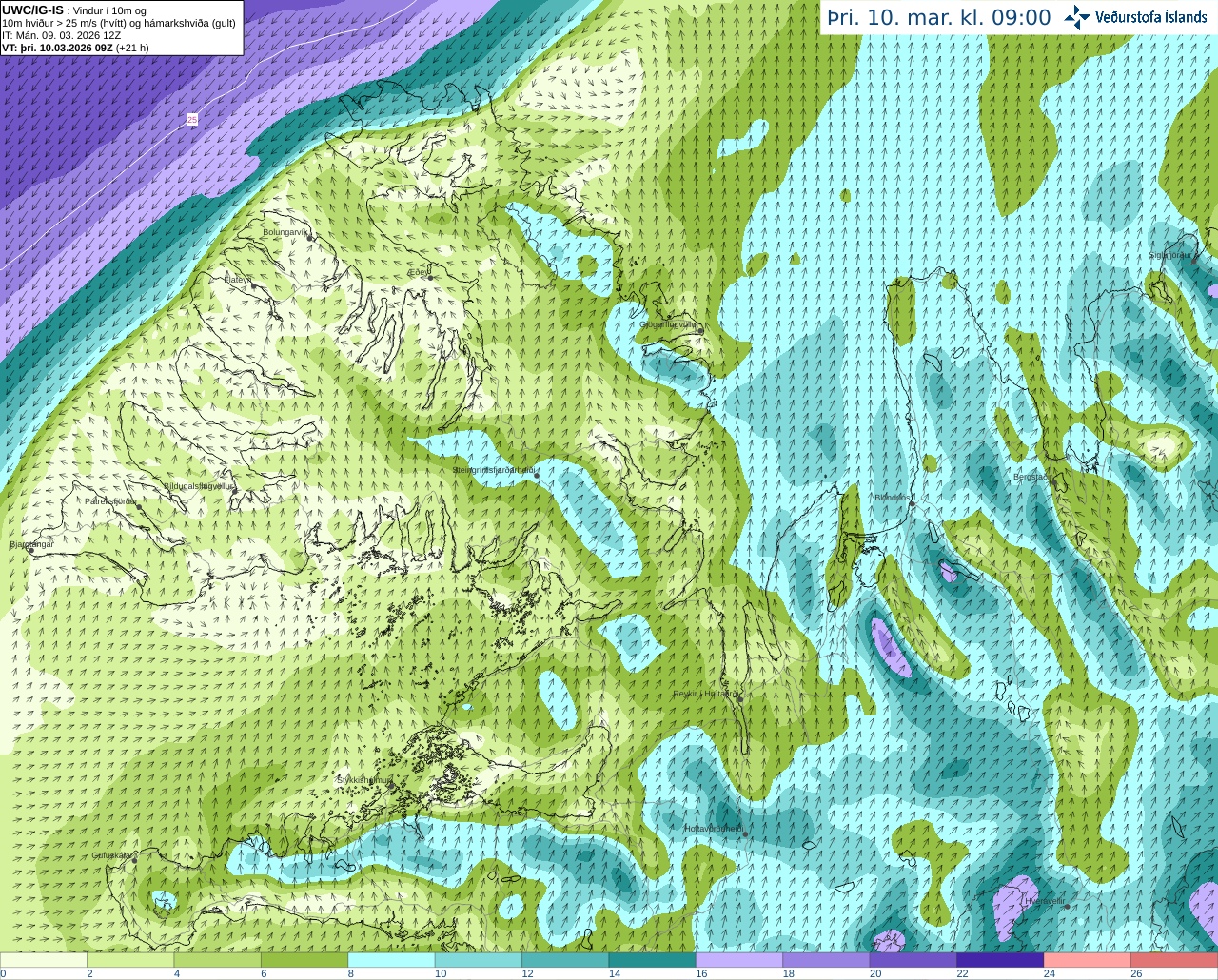Click the Bergstaðir station label
The width and height of the screenshot is (1218, 980).
[1031, 477]
